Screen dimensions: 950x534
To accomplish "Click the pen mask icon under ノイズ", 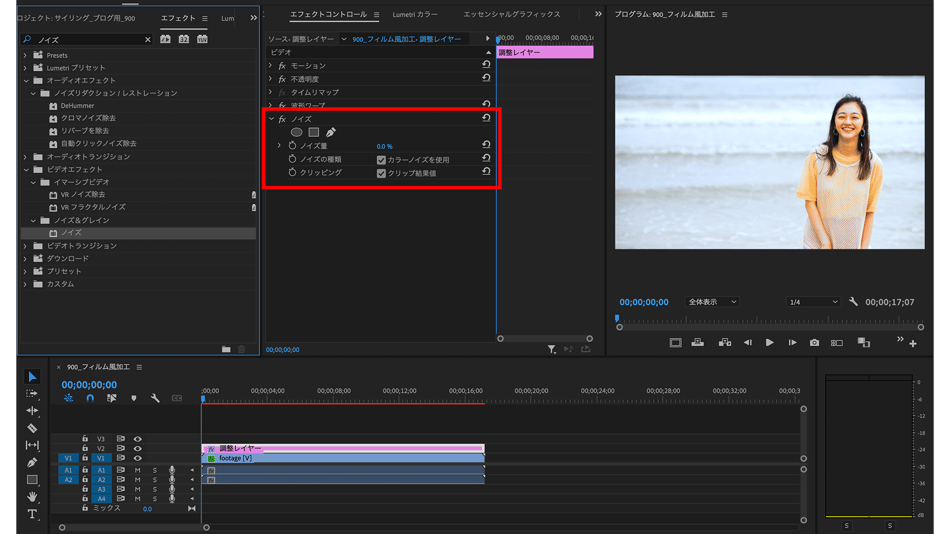I will (x=331, y=132).
